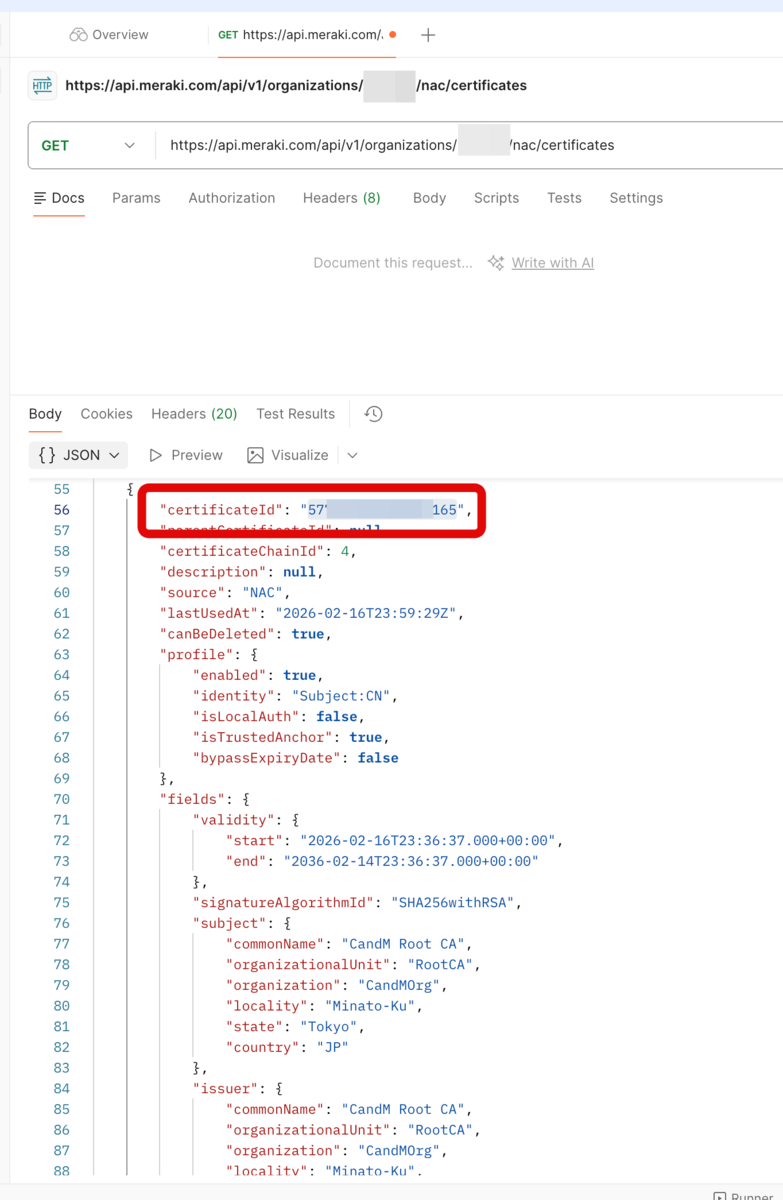This screenshot has height=1200, width=783.
Task: Click the Overview tab icon
Action: tap(78, 35)
